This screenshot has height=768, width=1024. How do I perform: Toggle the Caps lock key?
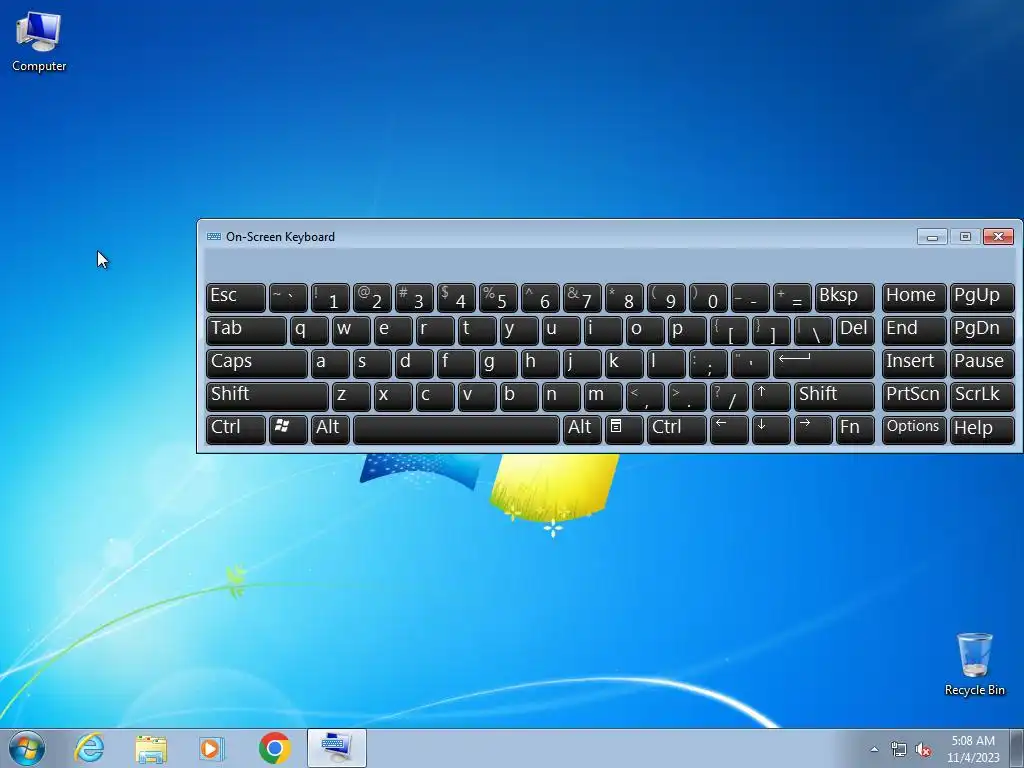point(257,363)
